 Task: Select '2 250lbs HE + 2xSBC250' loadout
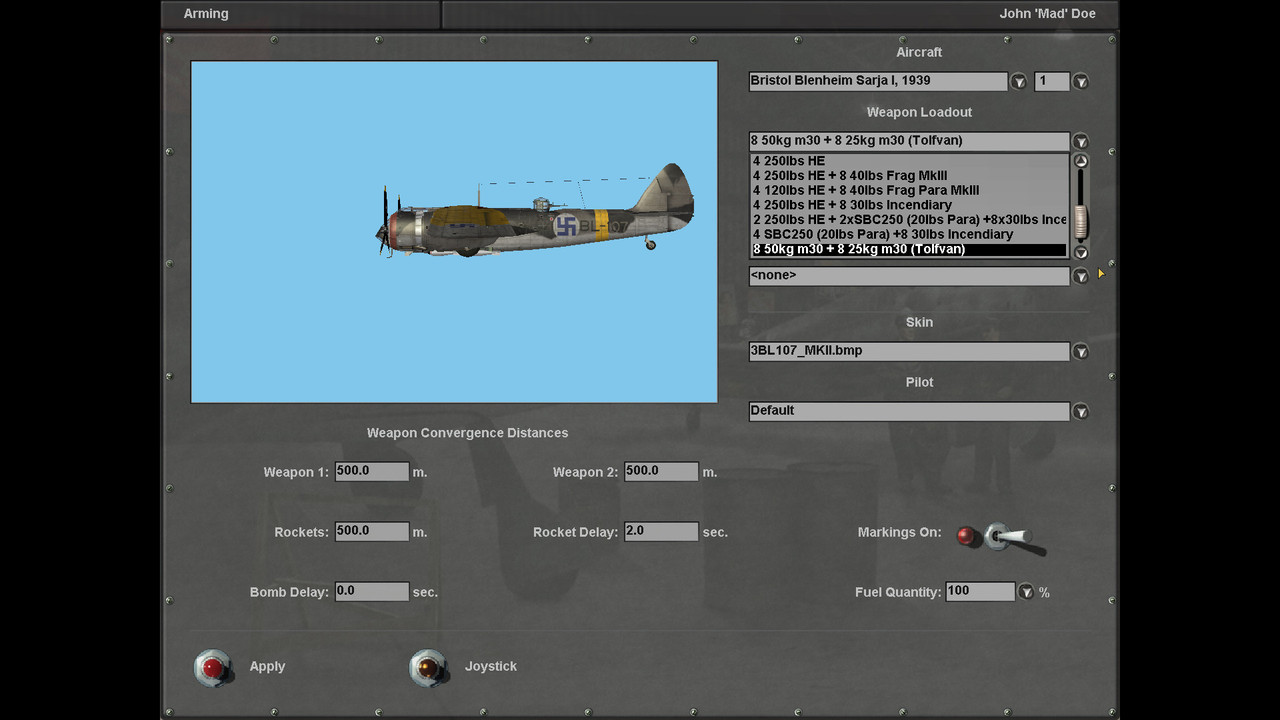910,220
